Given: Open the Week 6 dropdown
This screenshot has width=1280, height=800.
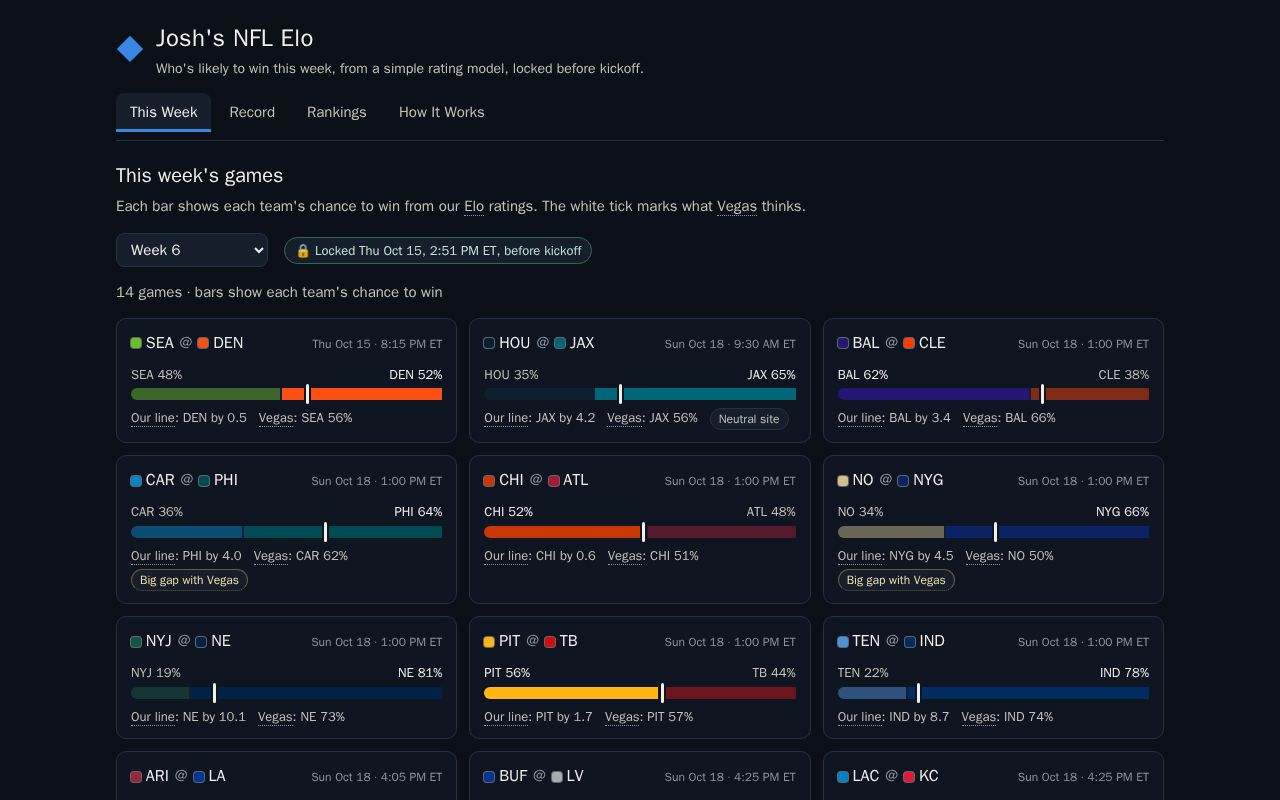Looking at the screenshot, I should click(x=192, y=250).
